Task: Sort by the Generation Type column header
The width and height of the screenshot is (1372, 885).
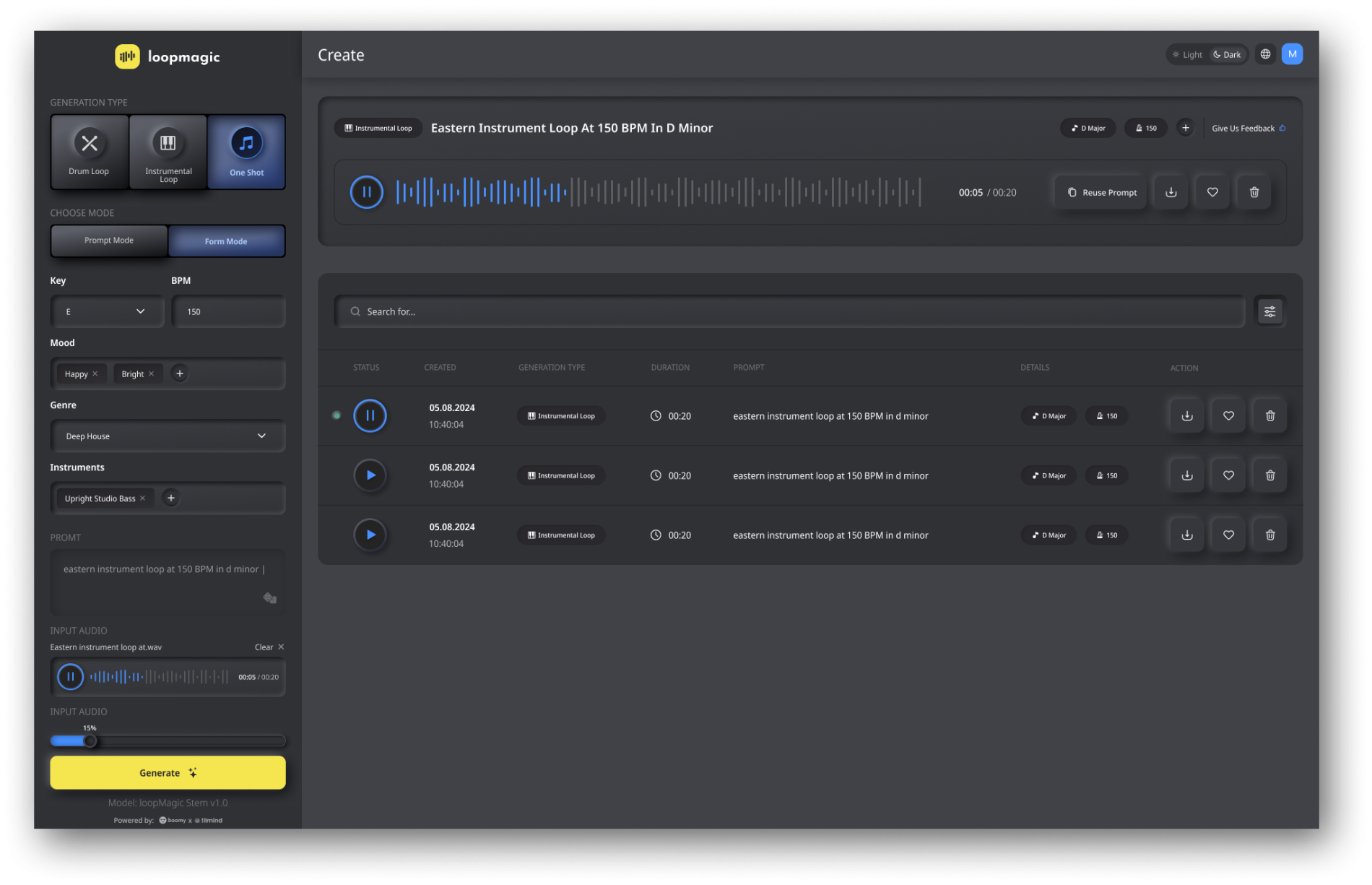Action: tap(552, 367)
